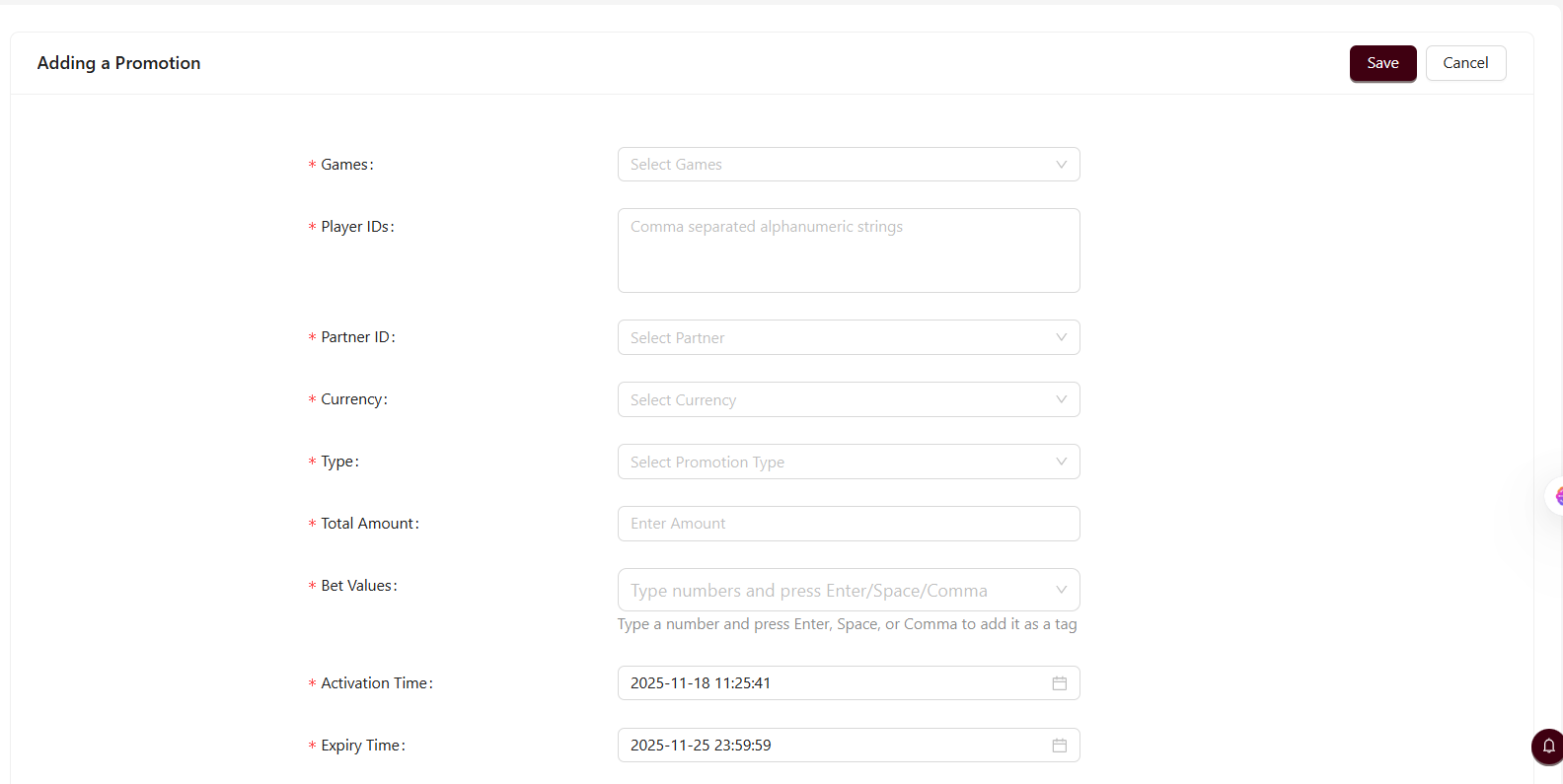Click the Bet Values chevron arrow
This screenshot has height=784, width=1563.
(x=1061, y=590)
